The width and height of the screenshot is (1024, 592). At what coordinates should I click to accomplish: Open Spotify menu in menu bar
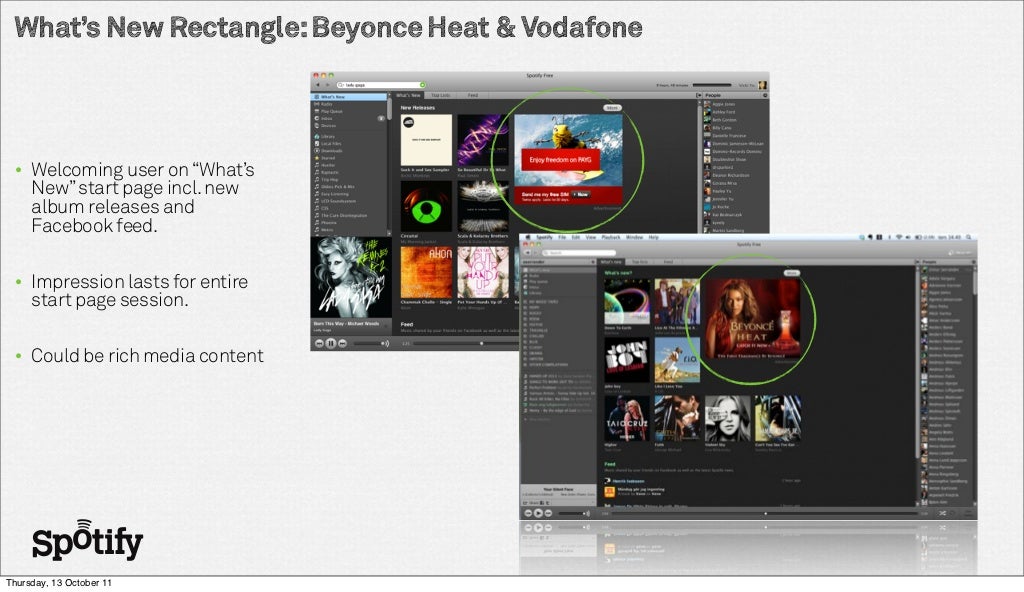pyautogui.click(x=544, y=237)
